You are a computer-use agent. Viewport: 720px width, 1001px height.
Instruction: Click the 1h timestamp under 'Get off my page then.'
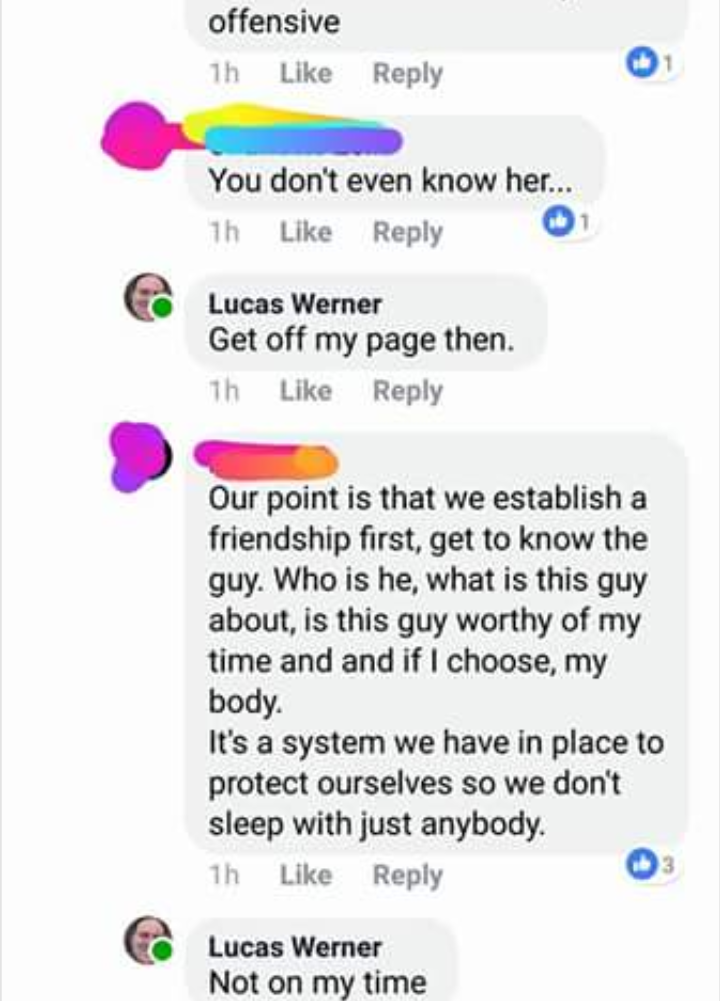[x=224, y=391]
